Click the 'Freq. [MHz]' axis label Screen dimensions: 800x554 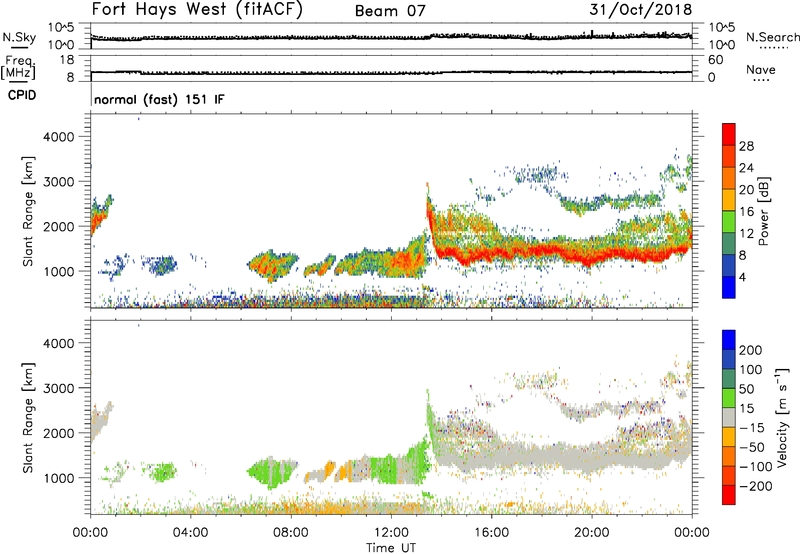(x=19, y=68)
